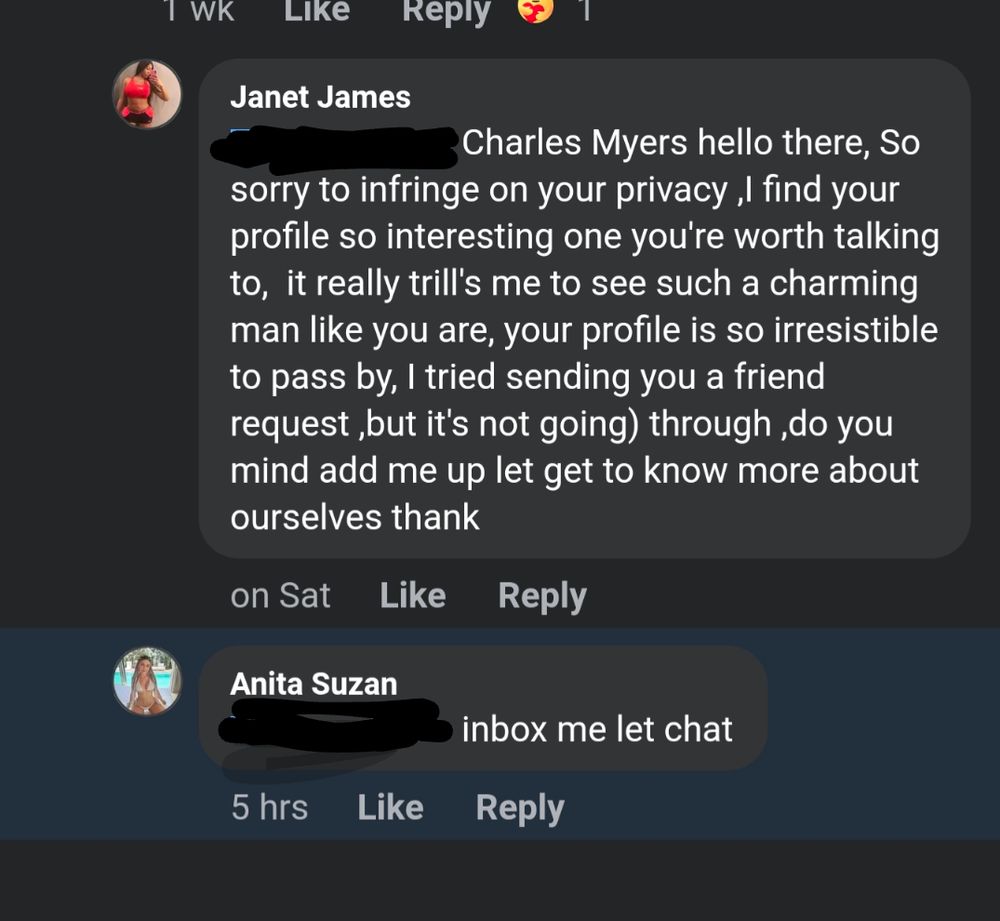Open the Janet James name link
This screenshot has width=1000, height=921.
[x=320, y=98]
